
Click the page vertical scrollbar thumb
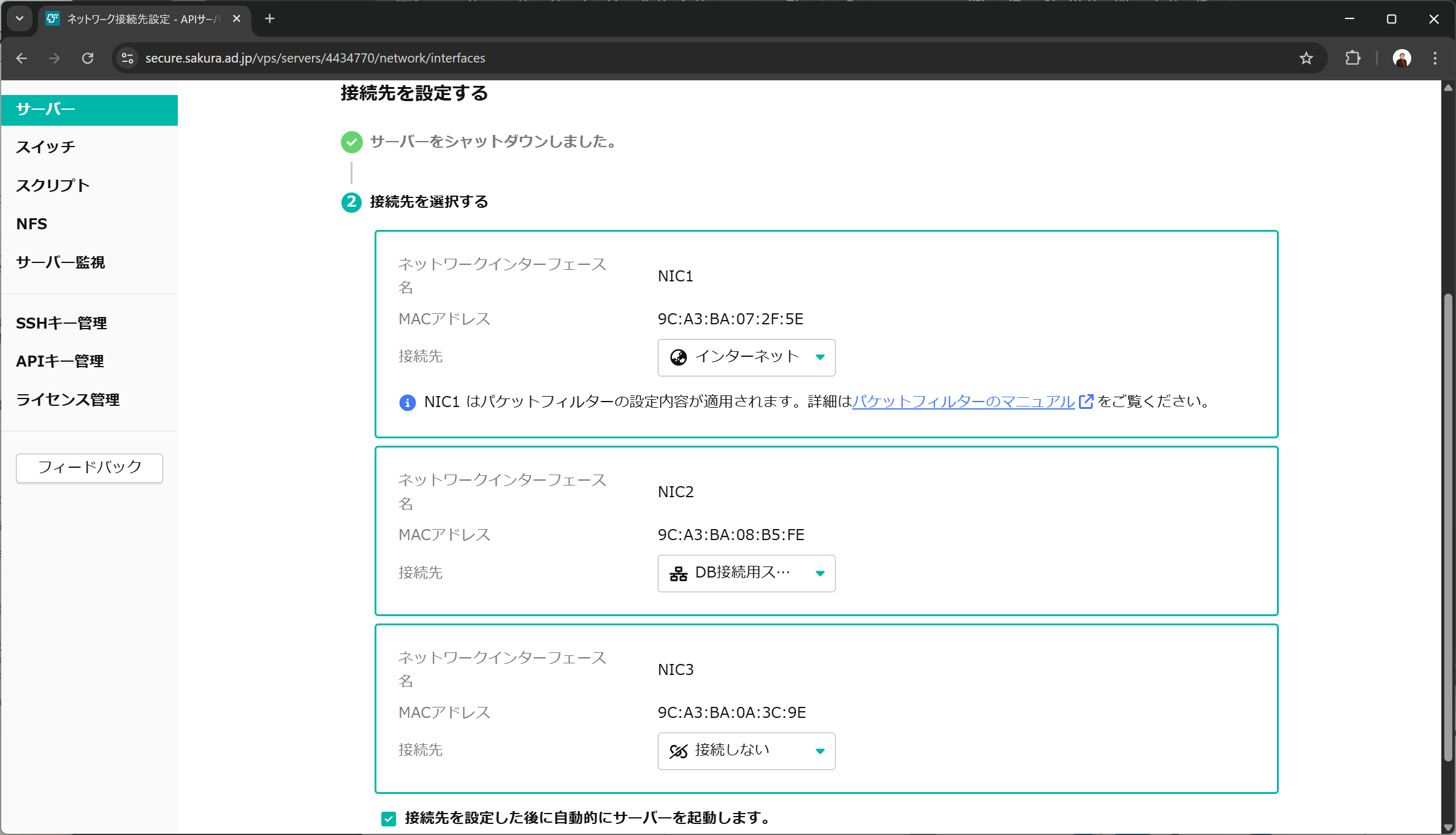click(1448, 527)
